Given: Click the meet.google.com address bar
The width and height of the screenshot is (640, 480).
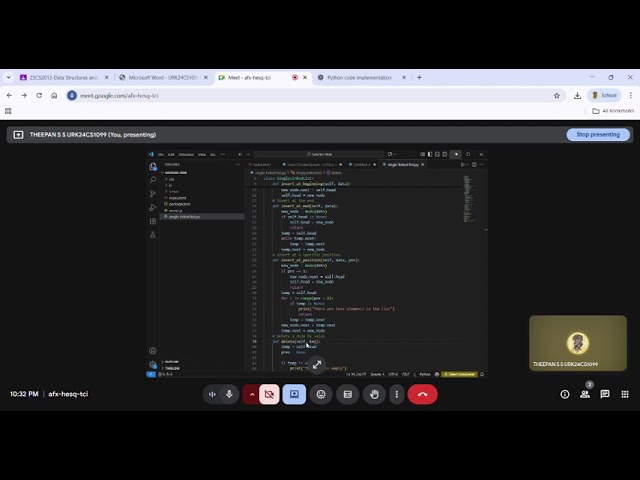Looking at the screenshot, I should tap(314, 96).
